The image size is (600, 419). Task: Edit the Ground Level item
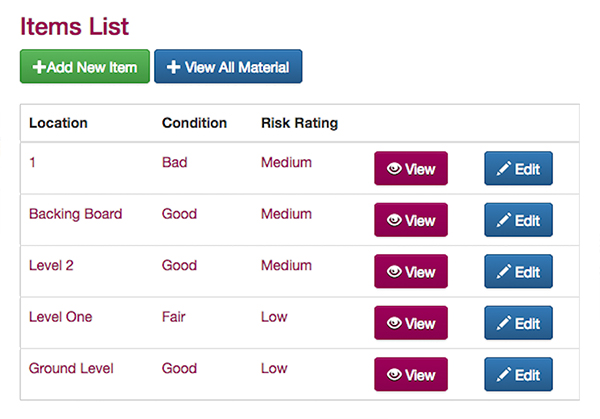coord(518,375)
